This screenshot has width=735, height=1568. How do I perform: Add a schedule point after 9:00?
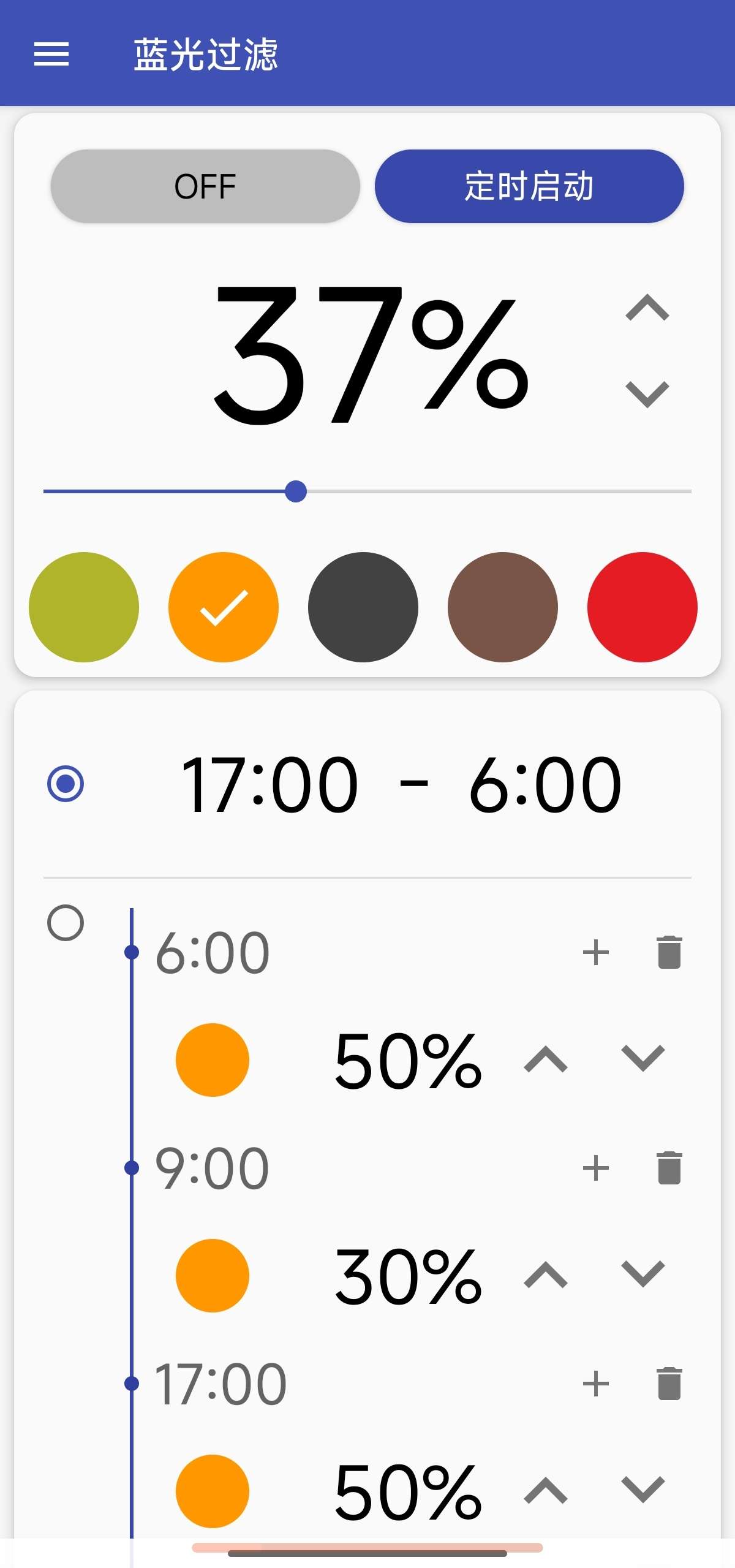[x=595, y=1168]
